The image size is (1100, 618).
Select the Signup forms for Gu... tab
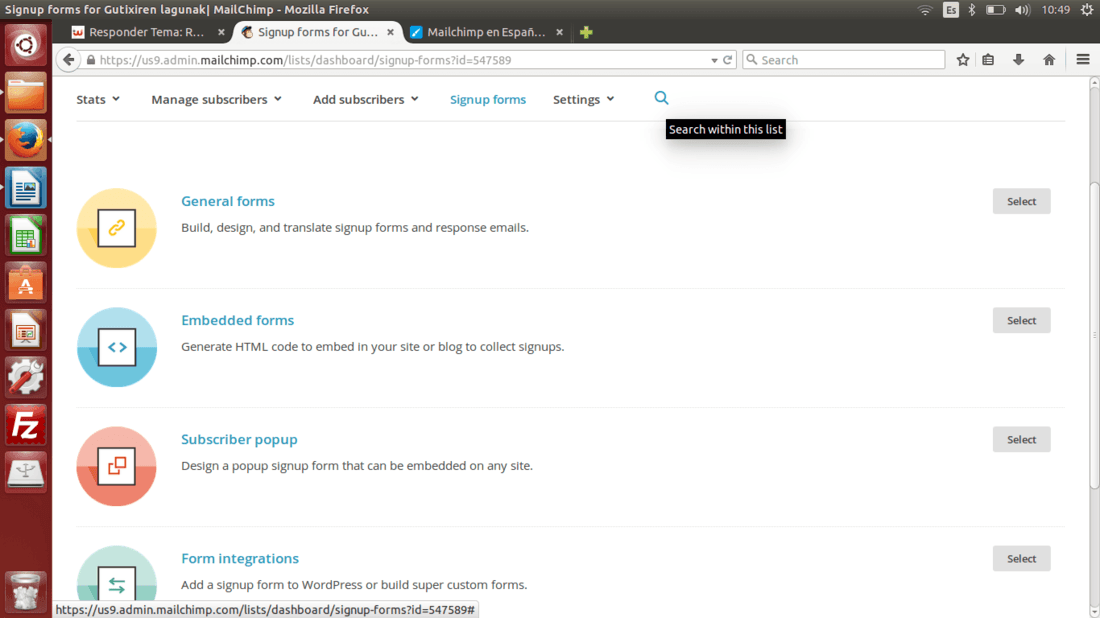point(318,32)
